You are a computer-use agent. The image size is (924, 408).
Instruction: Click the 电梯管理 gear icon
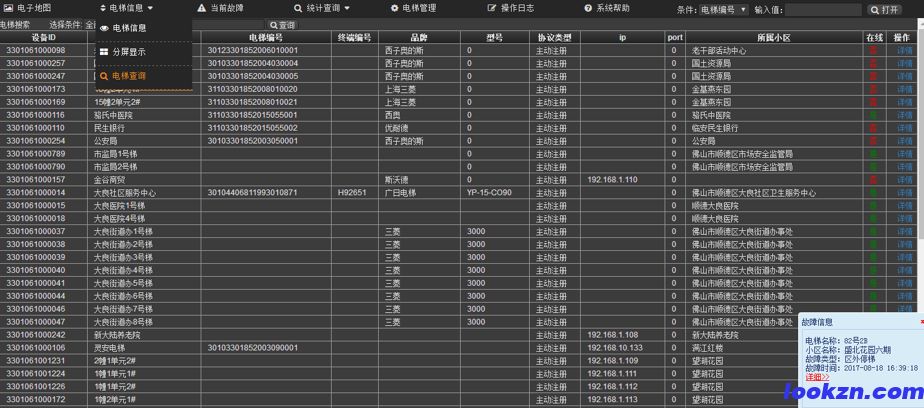392,8
